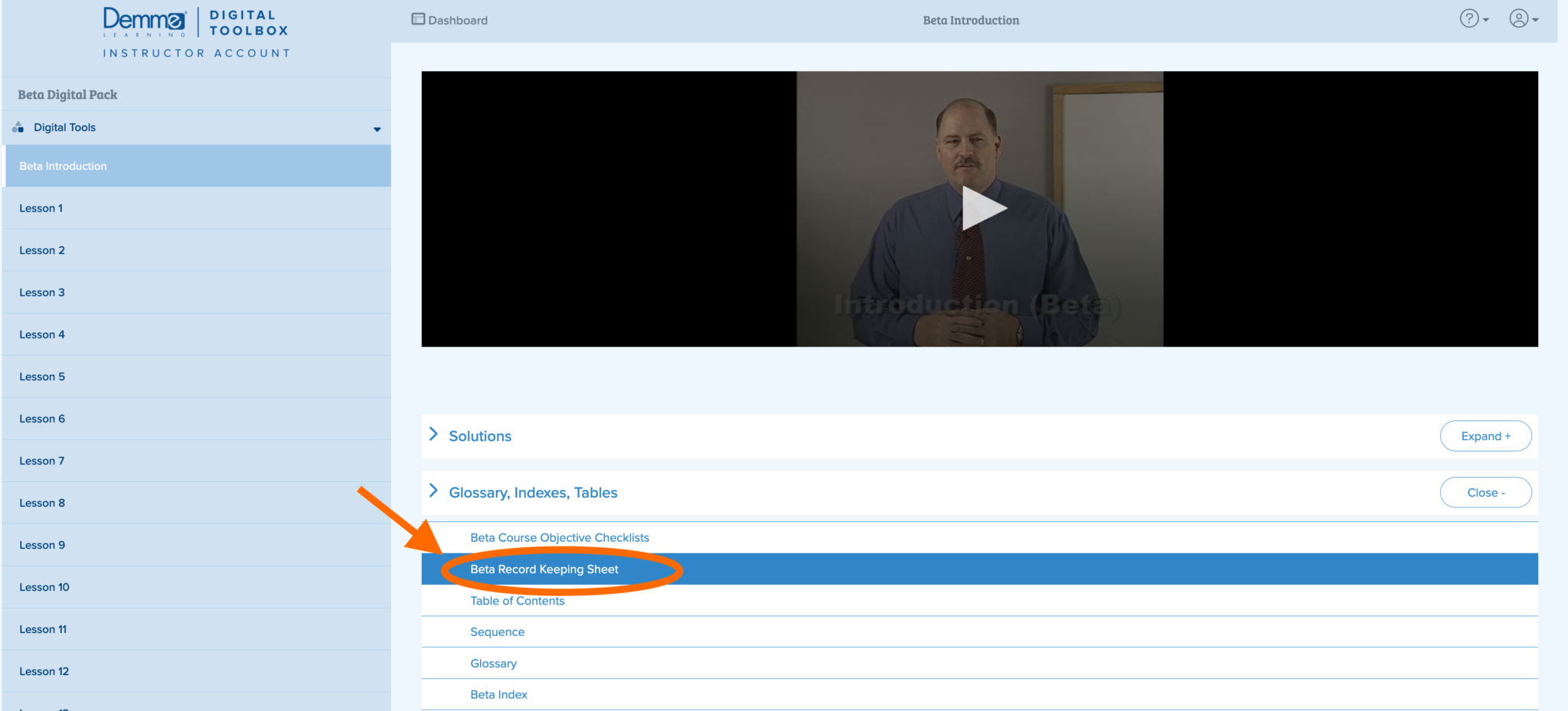Open the Beta Course Objective Checklists
The image size is (1568, 711).
[560, 537]
